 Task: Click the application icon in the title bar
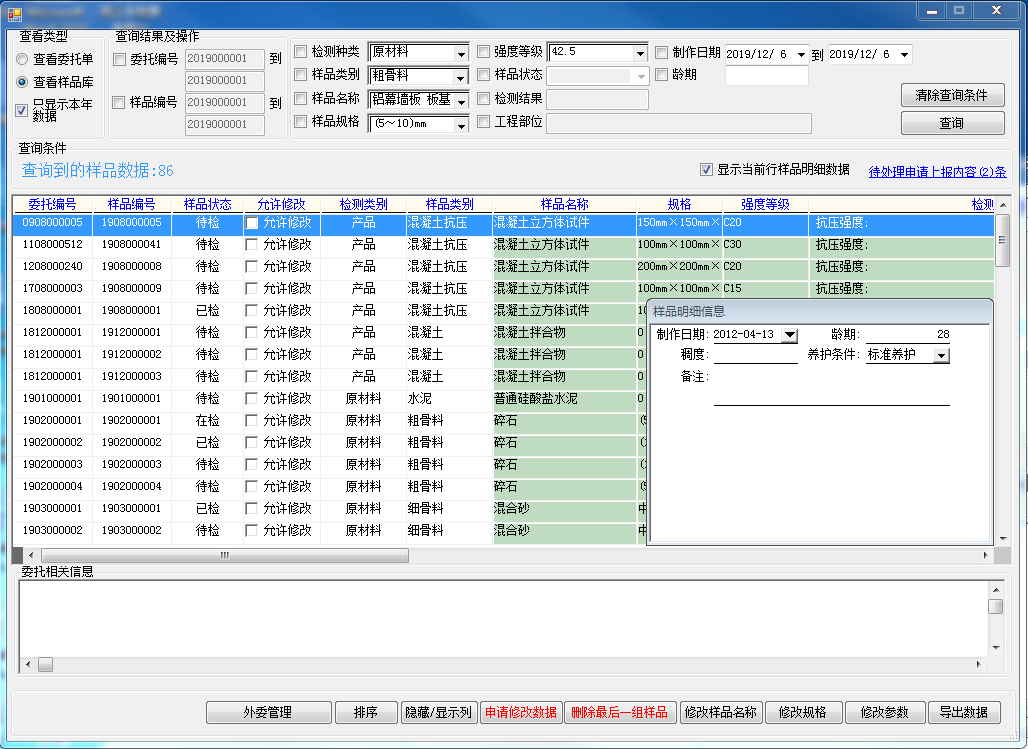click(x=14, y=12)
